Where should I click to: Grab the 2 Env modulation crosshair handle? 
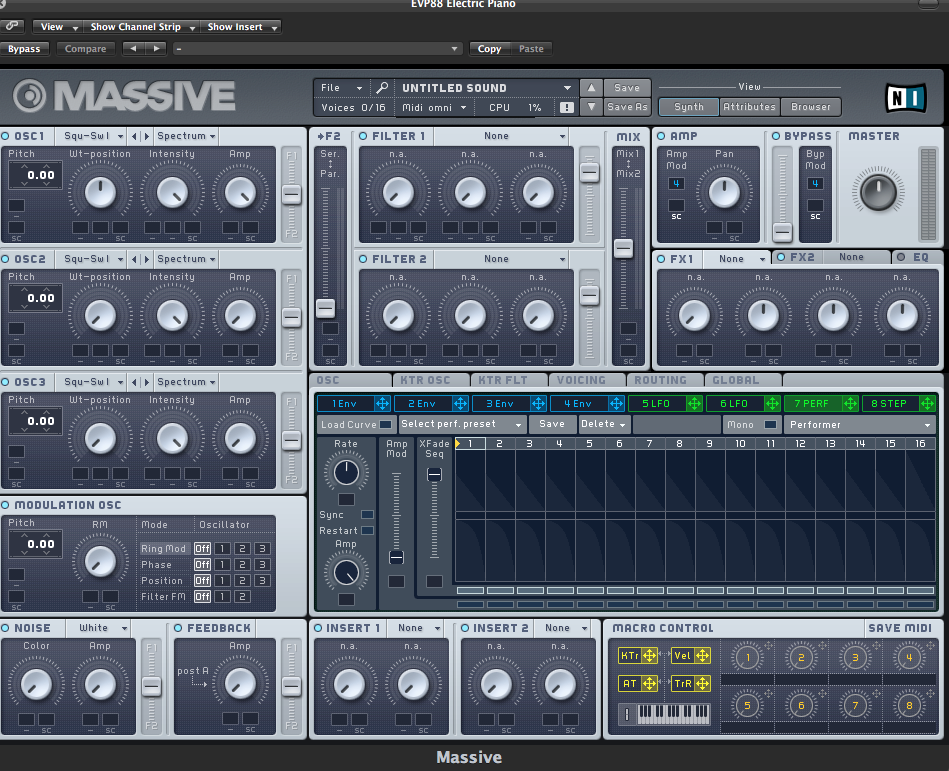point(460,403)
